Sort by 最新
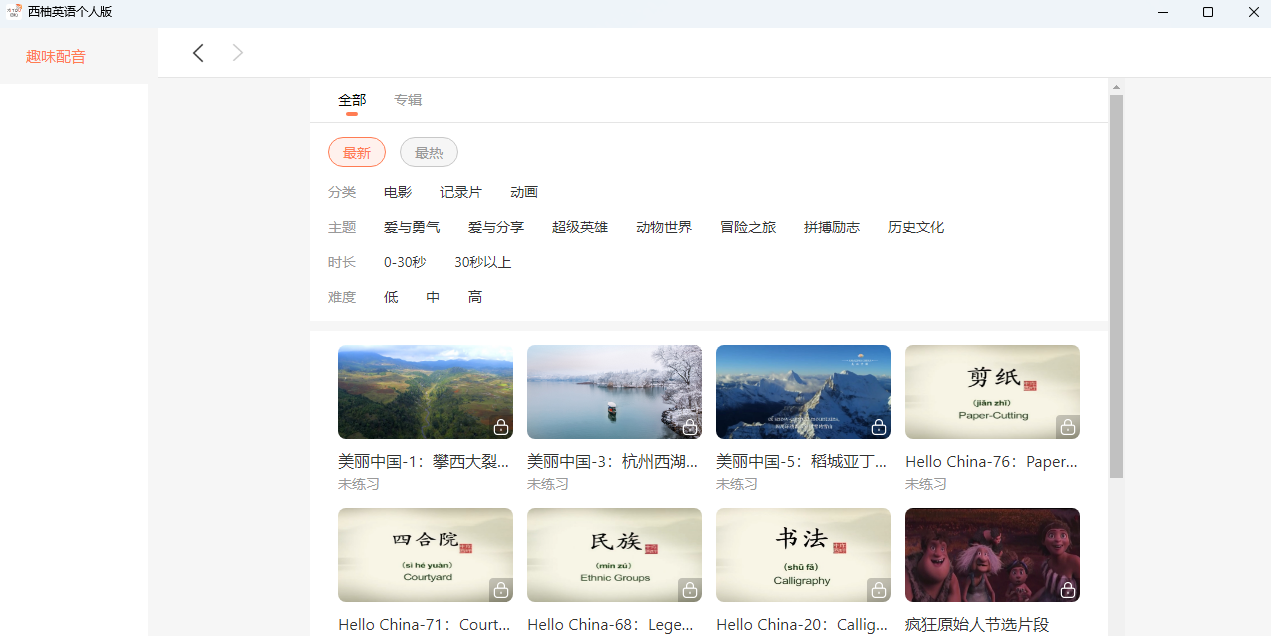The height and width of the screenshot is (636, 1271). coord(357,152)
